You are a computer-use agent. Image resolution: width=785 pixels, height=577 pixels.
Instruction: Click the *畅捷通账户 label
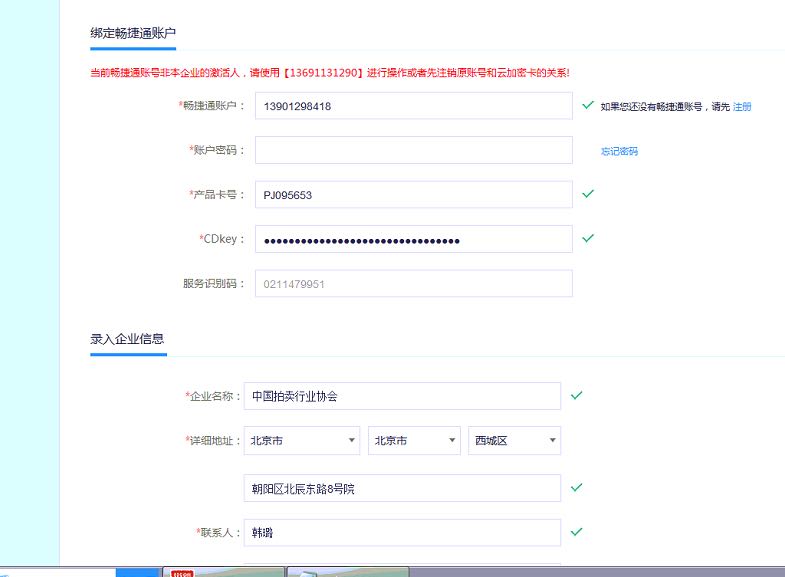[x=211, y=106]
